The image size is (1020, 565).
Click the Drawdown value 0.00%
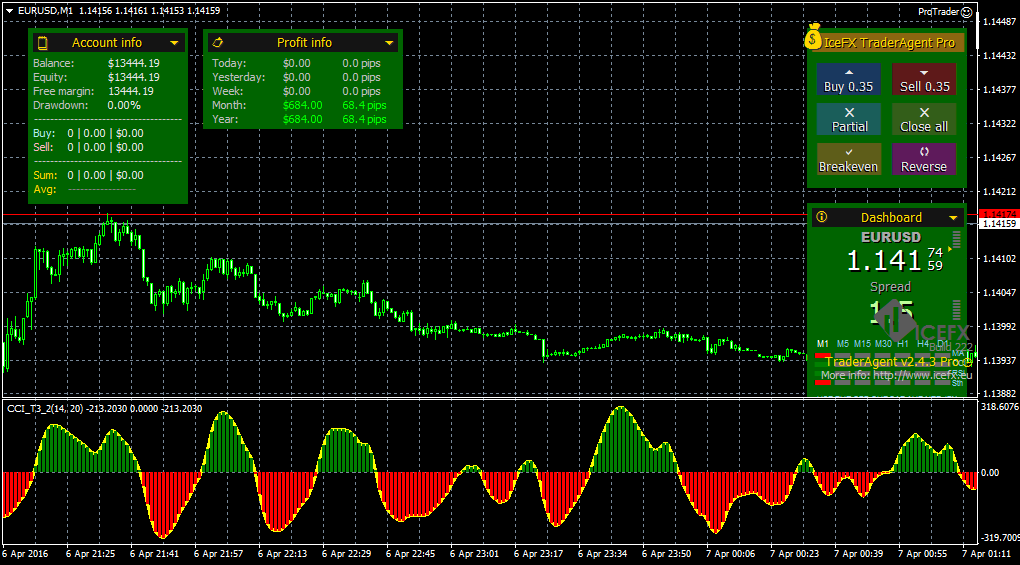pos(124,105)
